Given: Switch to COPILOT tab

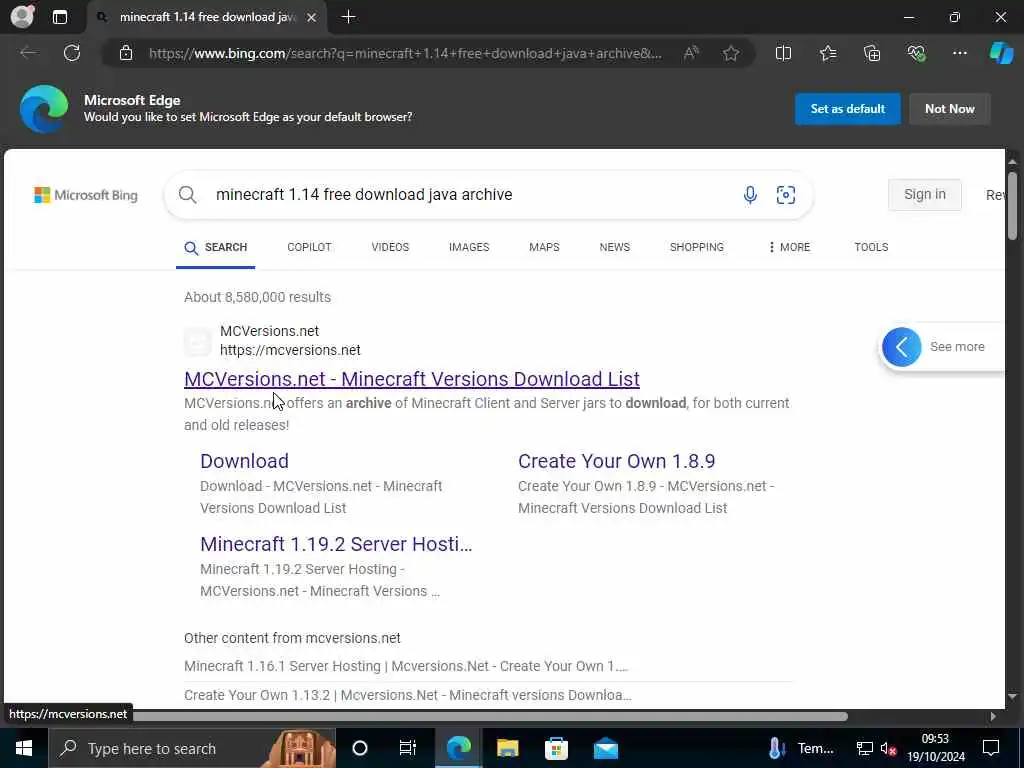Looking at the screenshot, I should click(310, 248).
